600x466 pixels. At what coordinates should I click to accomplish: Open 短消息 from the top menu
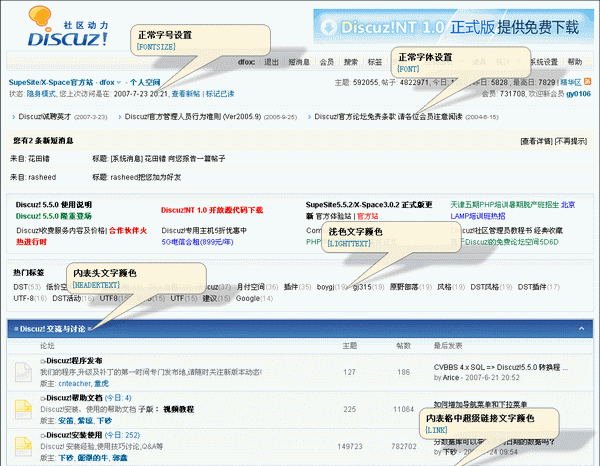tap(299, 62)
